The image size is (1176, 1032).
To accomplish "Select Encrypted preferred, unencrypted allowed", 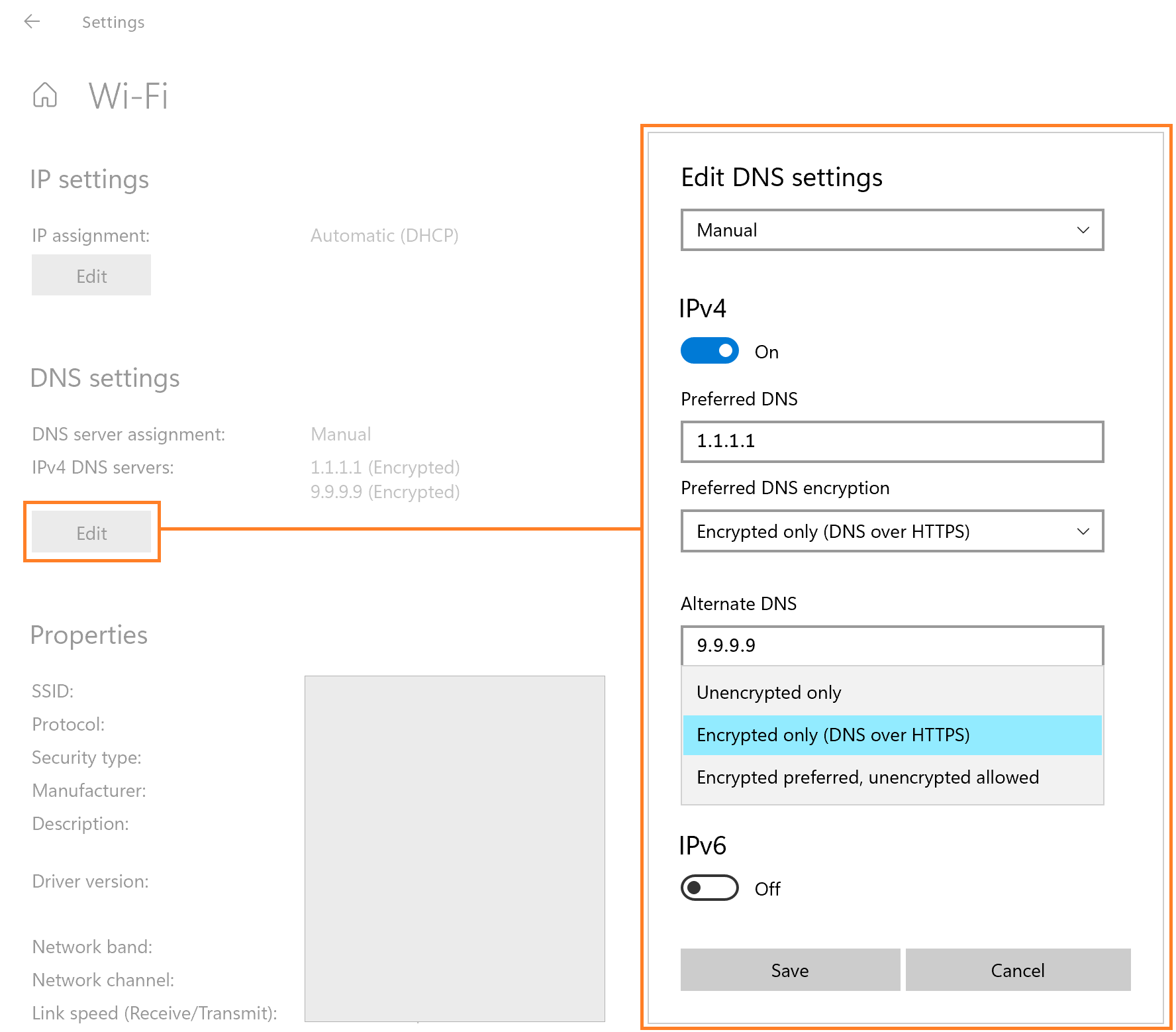I will [892, 777].
